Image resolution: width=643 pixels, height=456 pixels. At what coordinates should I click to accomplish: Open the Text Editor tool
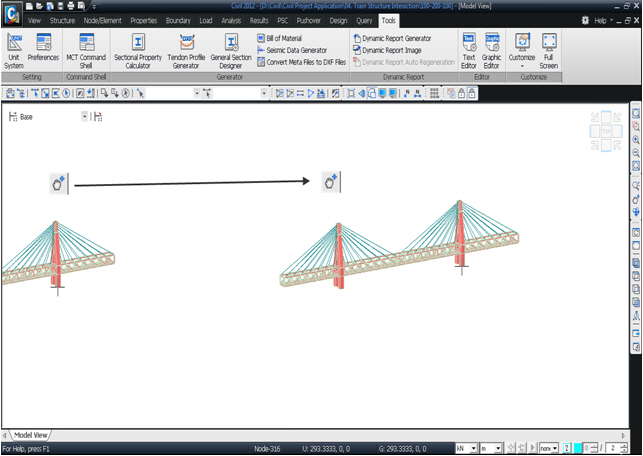[469, 47]
